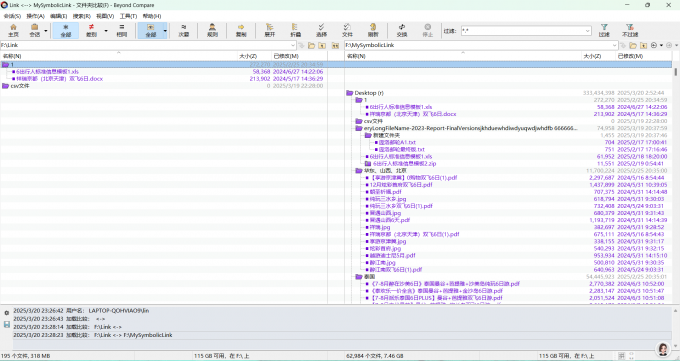Select the csv文件 folder in left pane
The height and width of the screenshot is (361, 680).
point(163,86)
